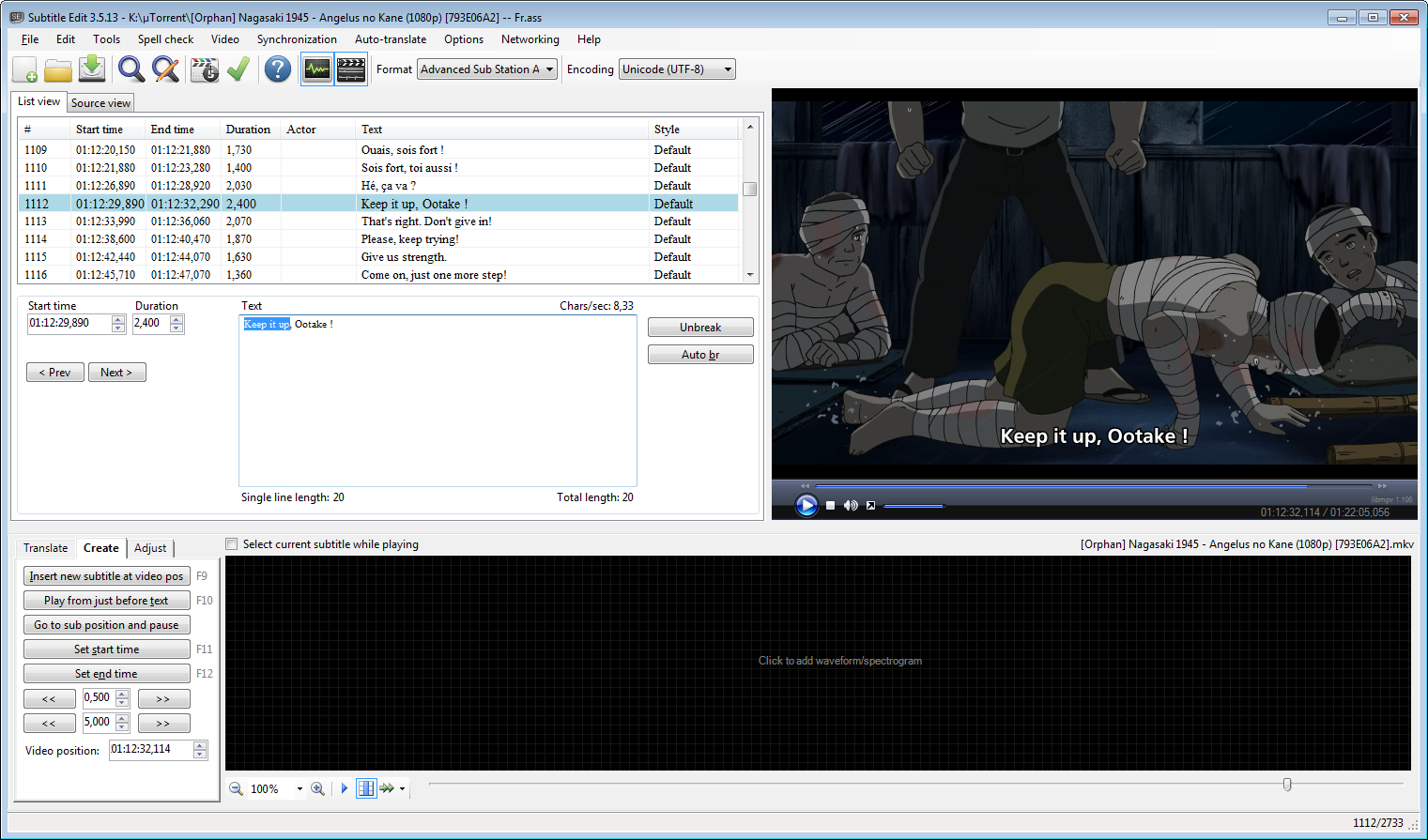Play the waveform selection with blue arrow
The height and width of the screenshot is (840, 1428).
[345, 789]
